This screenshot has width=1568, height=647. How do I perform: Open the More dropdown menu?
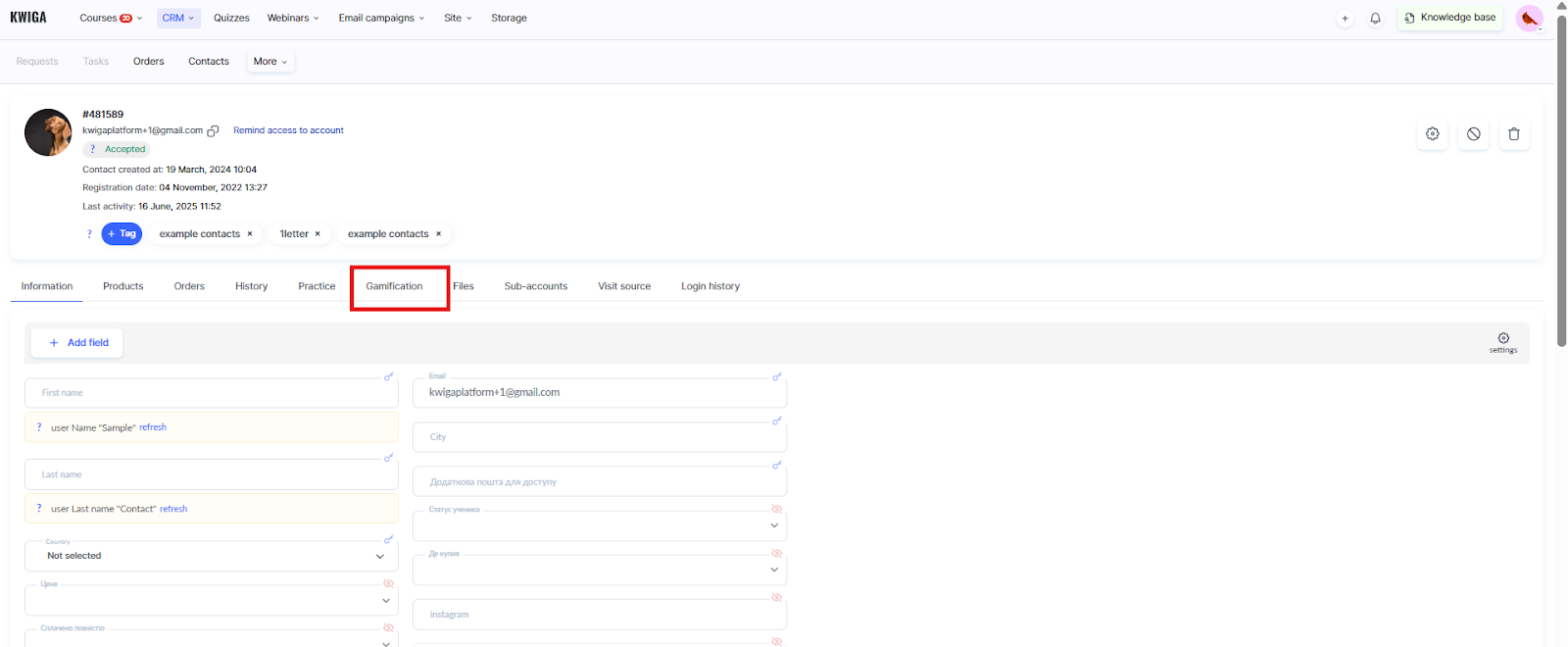tap(270, 62)
